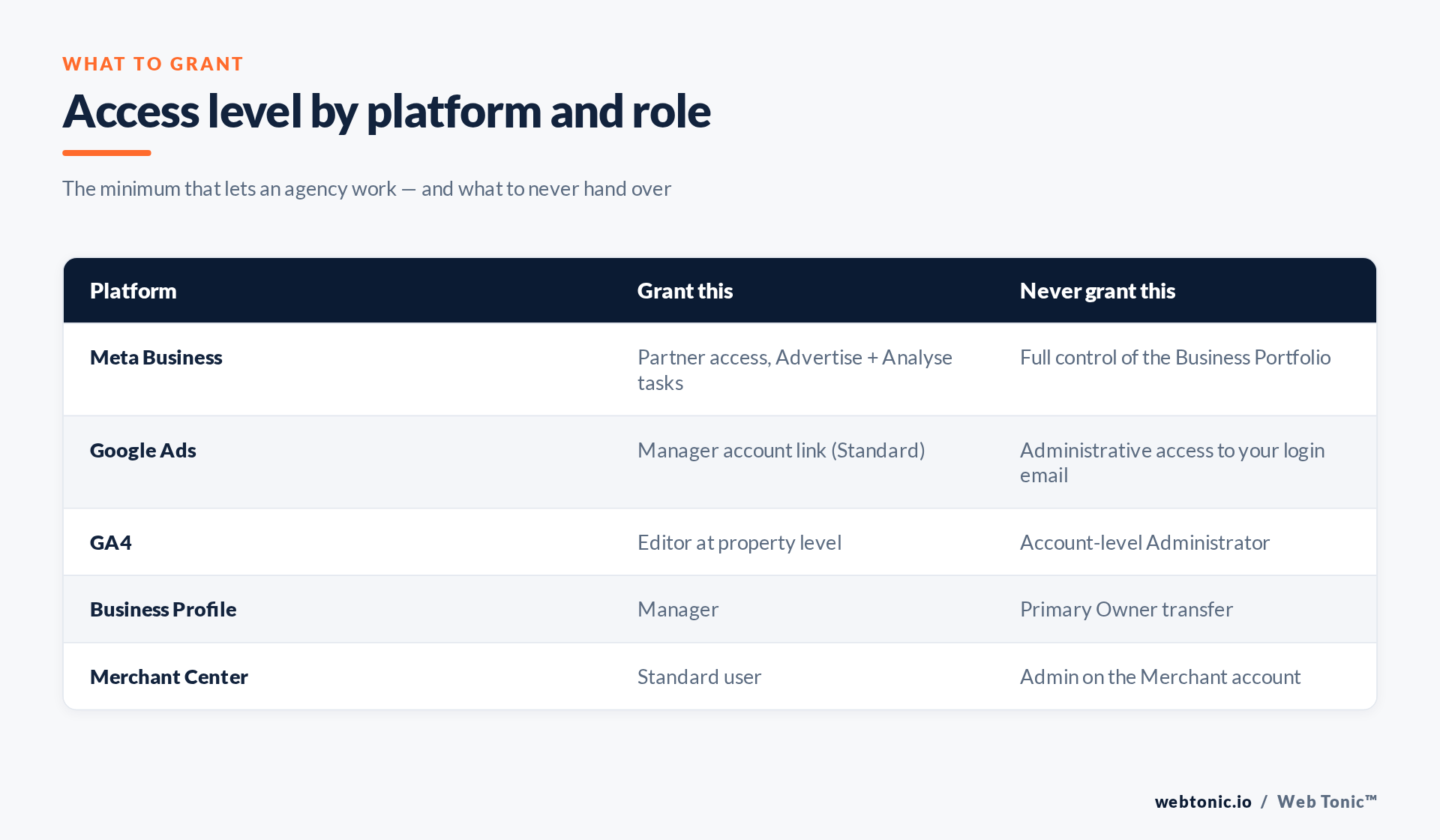This screenshot has height=840, width=1440.
Task: Click the 'Web Tonic™' brand text
Action: (x=1327, y=802)
